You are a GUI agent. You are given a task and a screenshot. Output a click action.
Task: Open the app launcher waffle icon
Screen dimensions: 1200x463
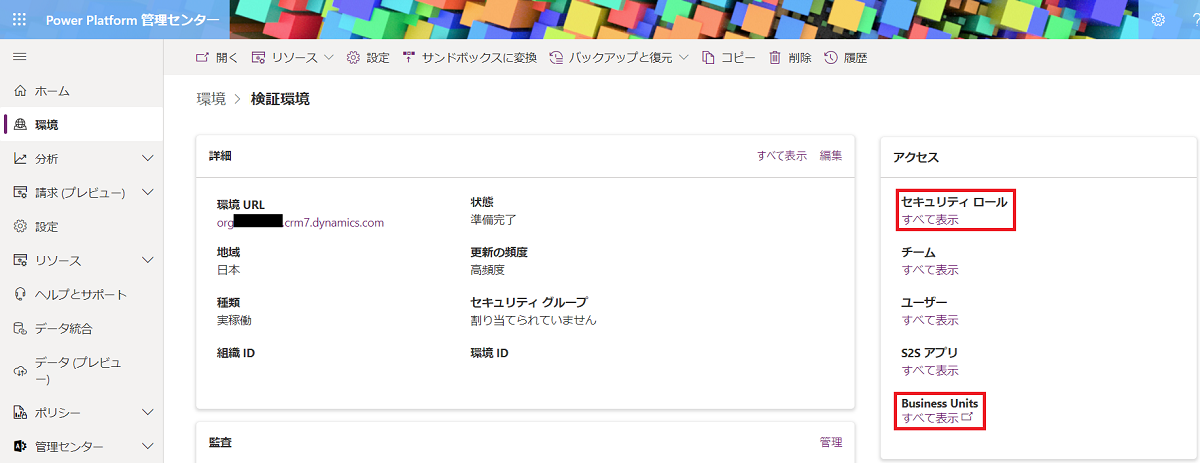pos(19,19)
